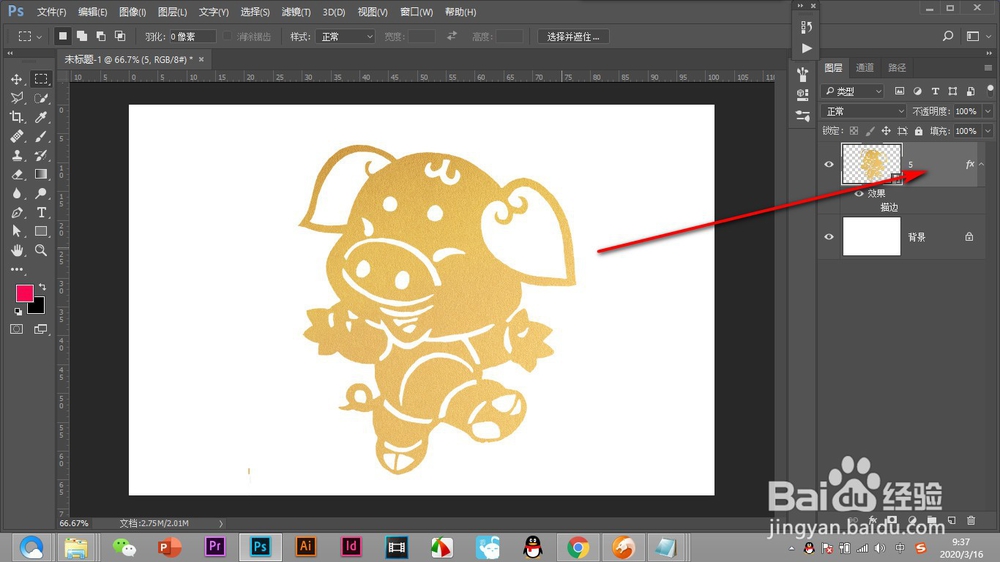
Task: Switch to the 通道 channels tab
Action: (x=865, y=68)
